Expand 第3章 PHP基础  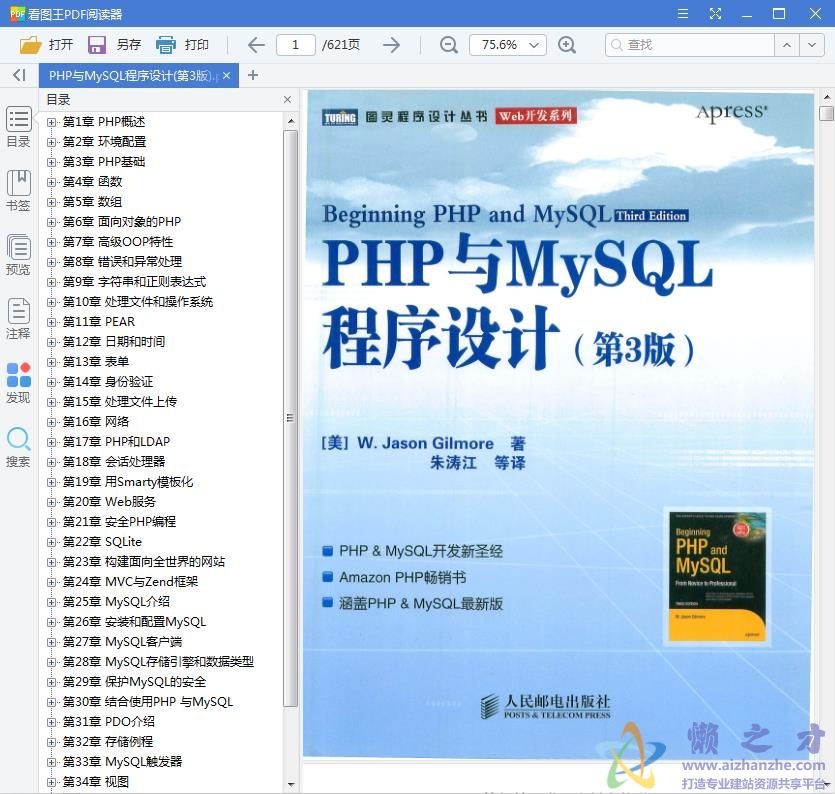coord(52,162)
